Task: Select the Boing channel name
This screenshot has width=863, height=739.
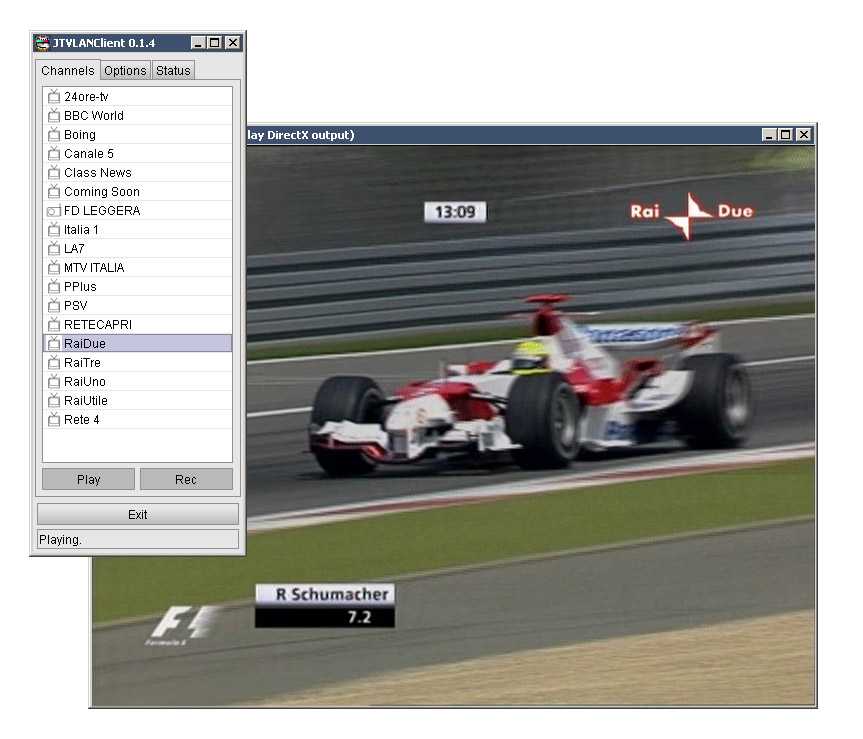Action: click(80, 135)
